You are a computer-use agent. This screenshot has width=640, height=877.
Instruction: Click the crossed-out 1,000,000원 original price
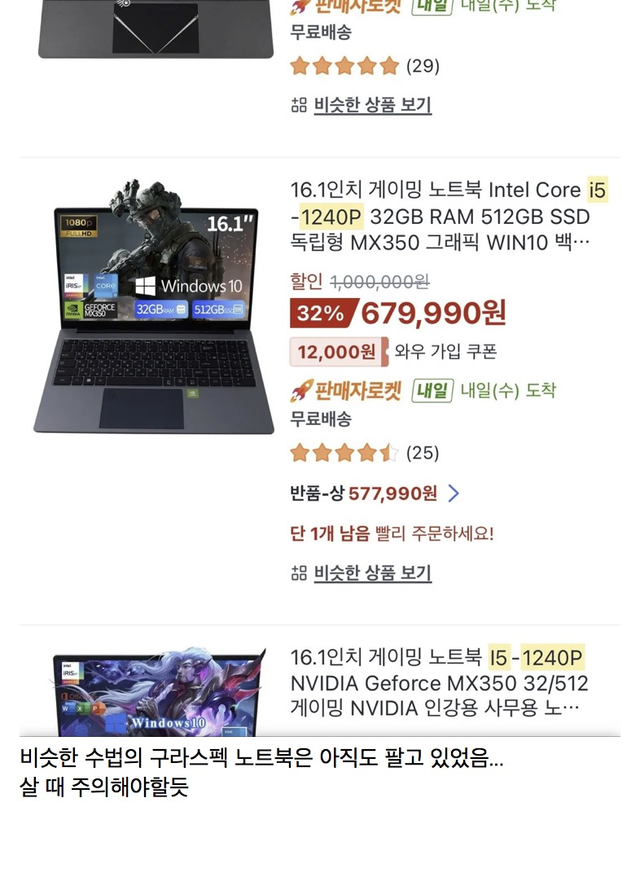point(379,281)
